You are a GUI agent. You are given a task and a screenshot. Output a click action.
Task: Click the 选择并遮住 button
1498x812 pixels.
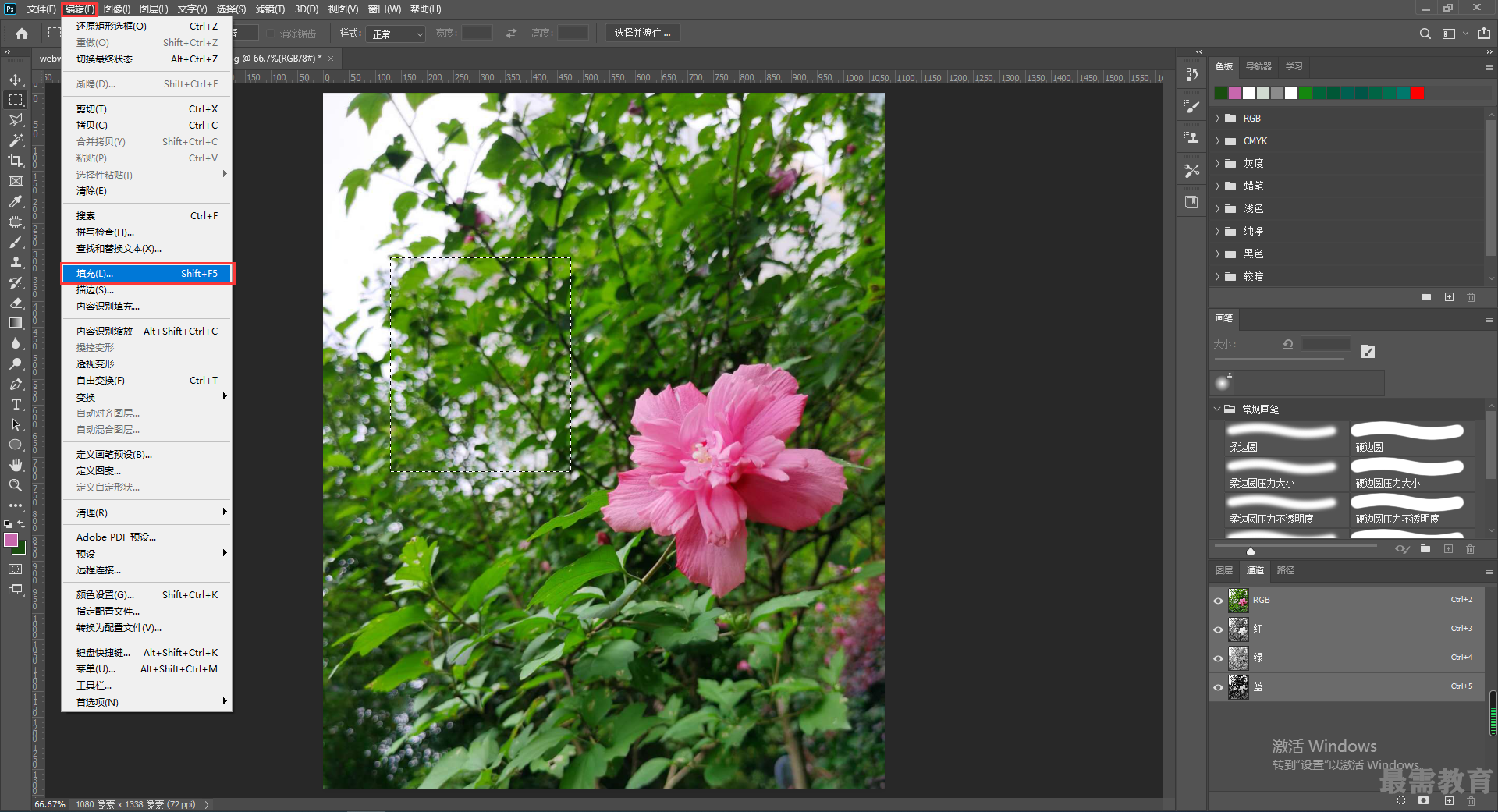[642, 33]
